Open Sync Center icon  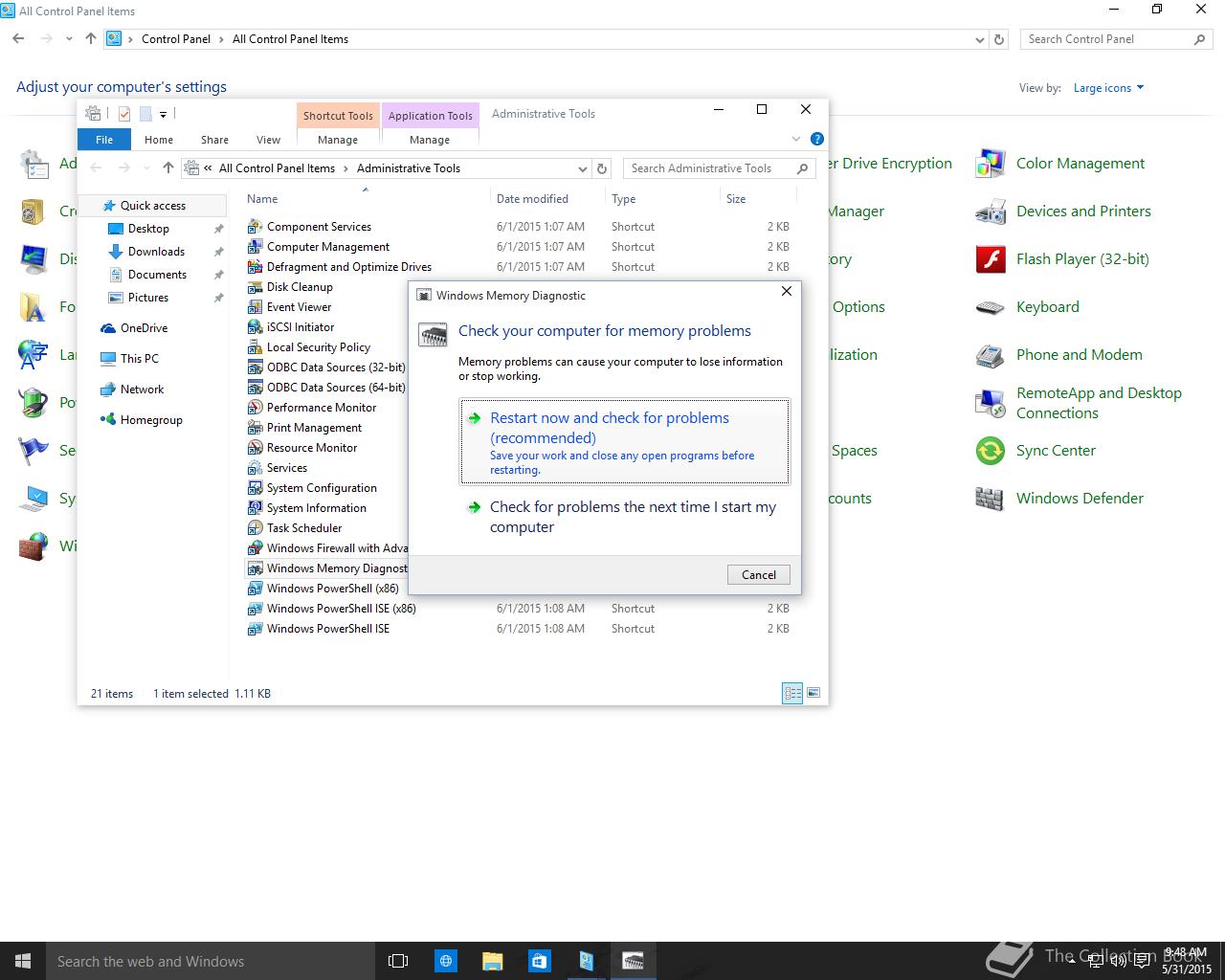point(990,451)
